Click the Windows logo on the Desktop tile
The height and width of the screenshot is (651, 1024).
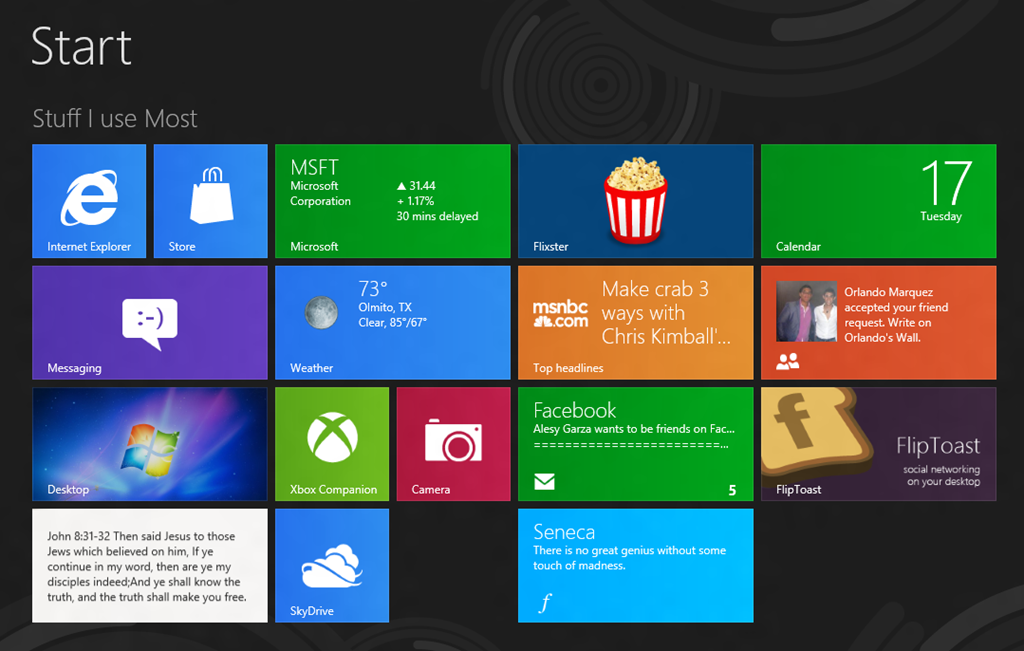[x=150, y=449]
